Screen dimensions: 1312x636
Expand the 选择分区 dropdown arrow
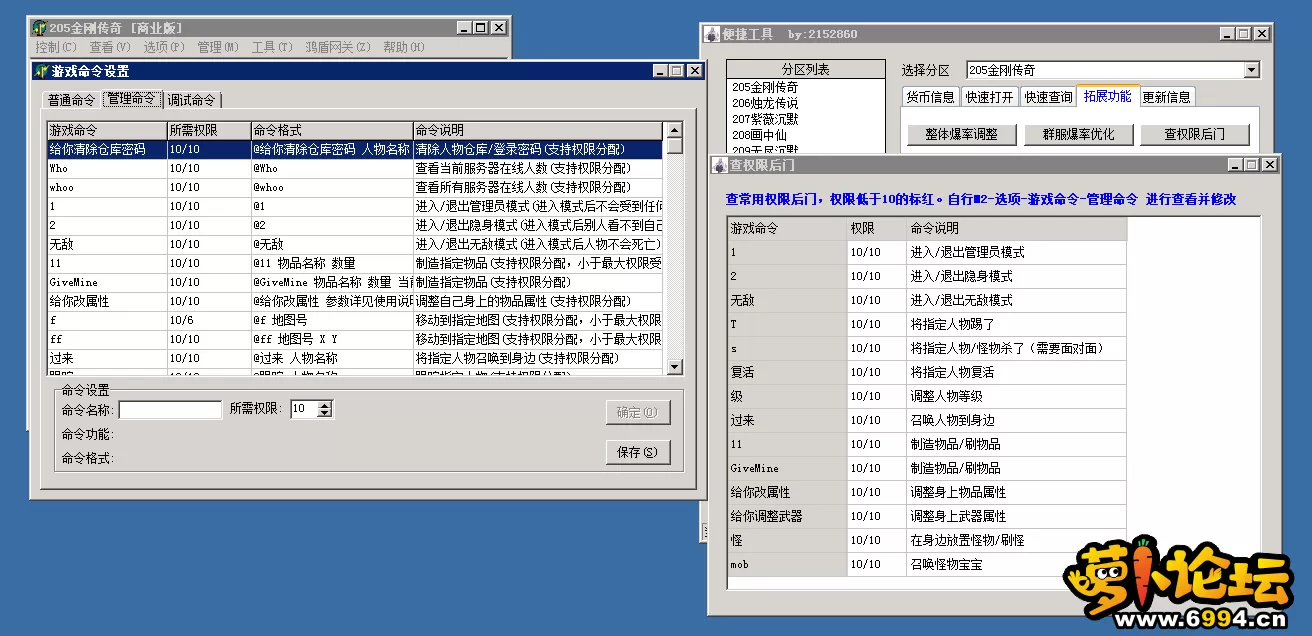coord(1251,70)
